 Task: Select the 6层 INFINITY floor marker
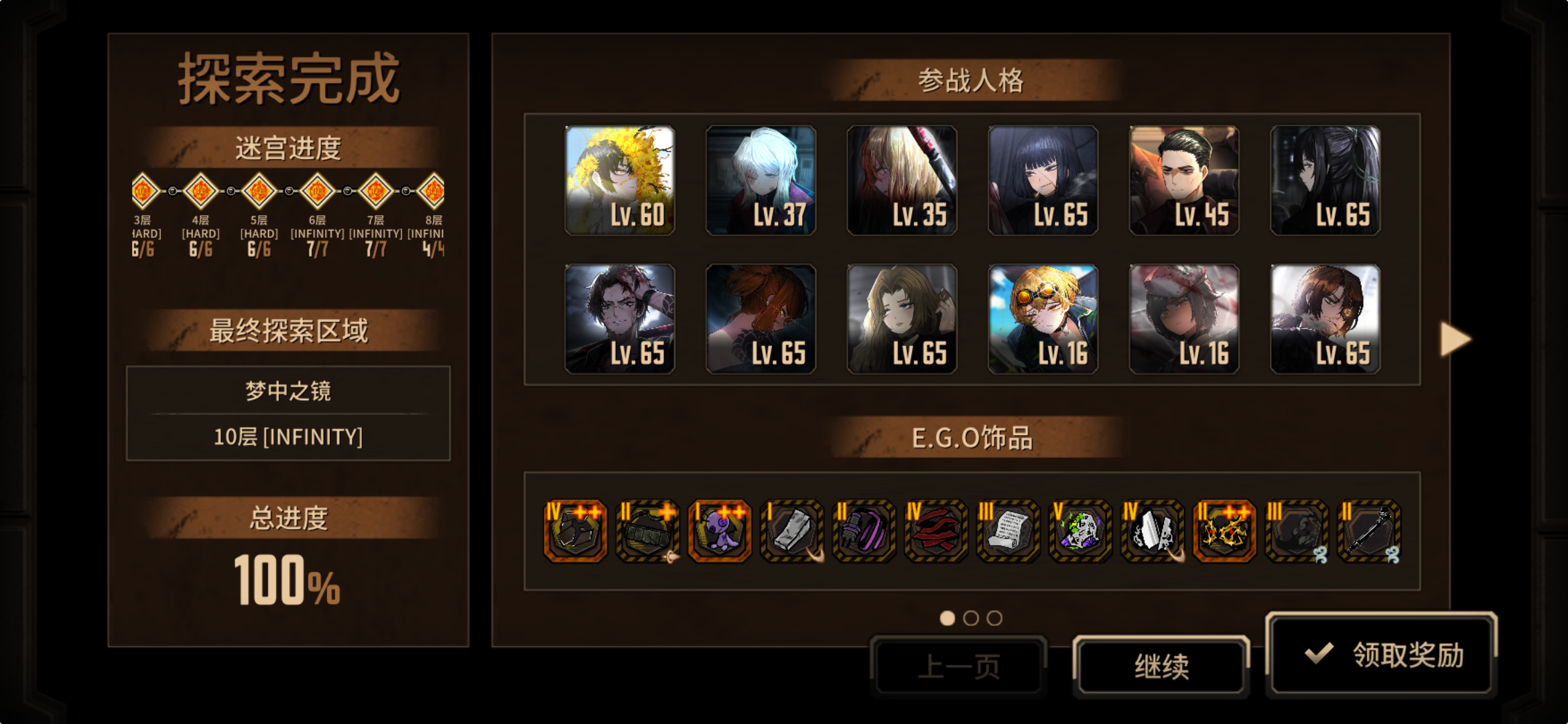317,192
